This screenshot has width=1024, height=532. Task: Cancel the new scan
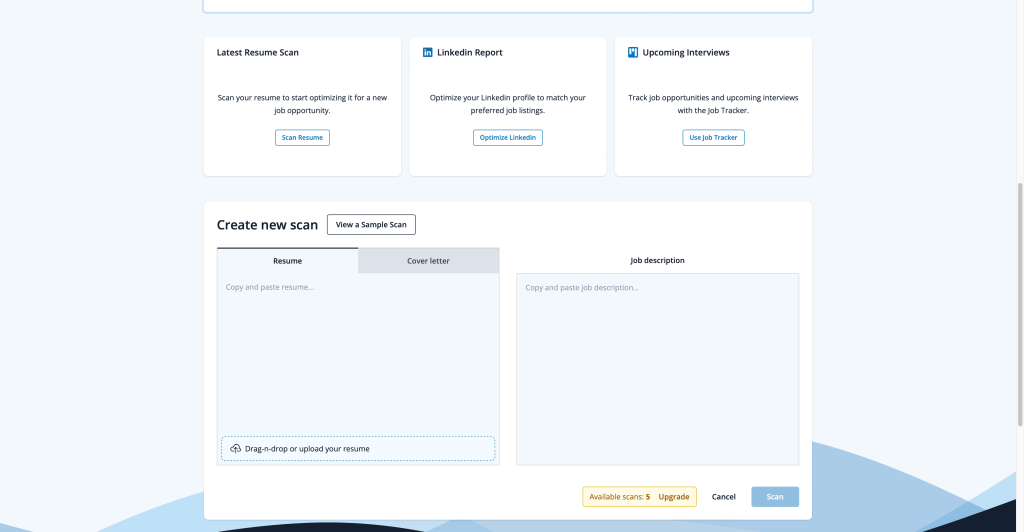pos(724,497)
